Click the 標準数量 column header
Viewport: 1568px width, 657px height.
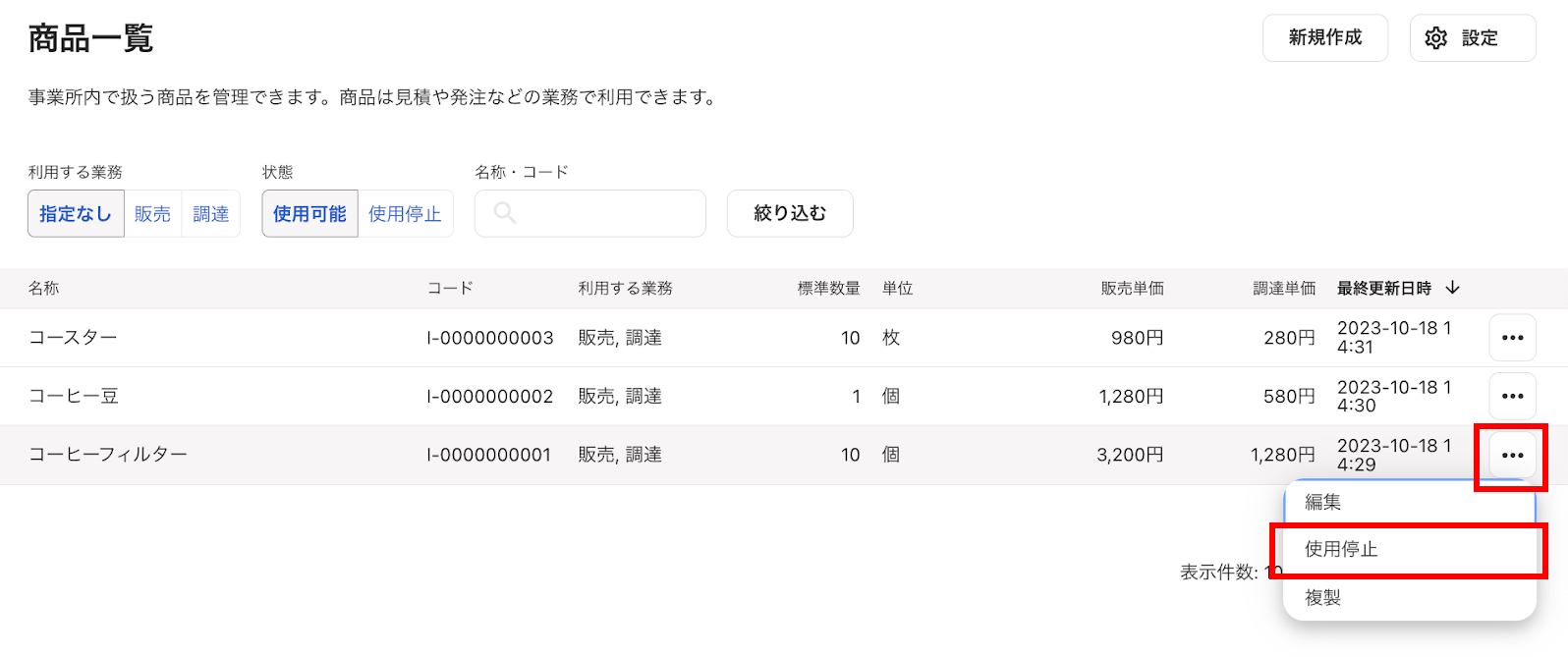tap(828, 288)
